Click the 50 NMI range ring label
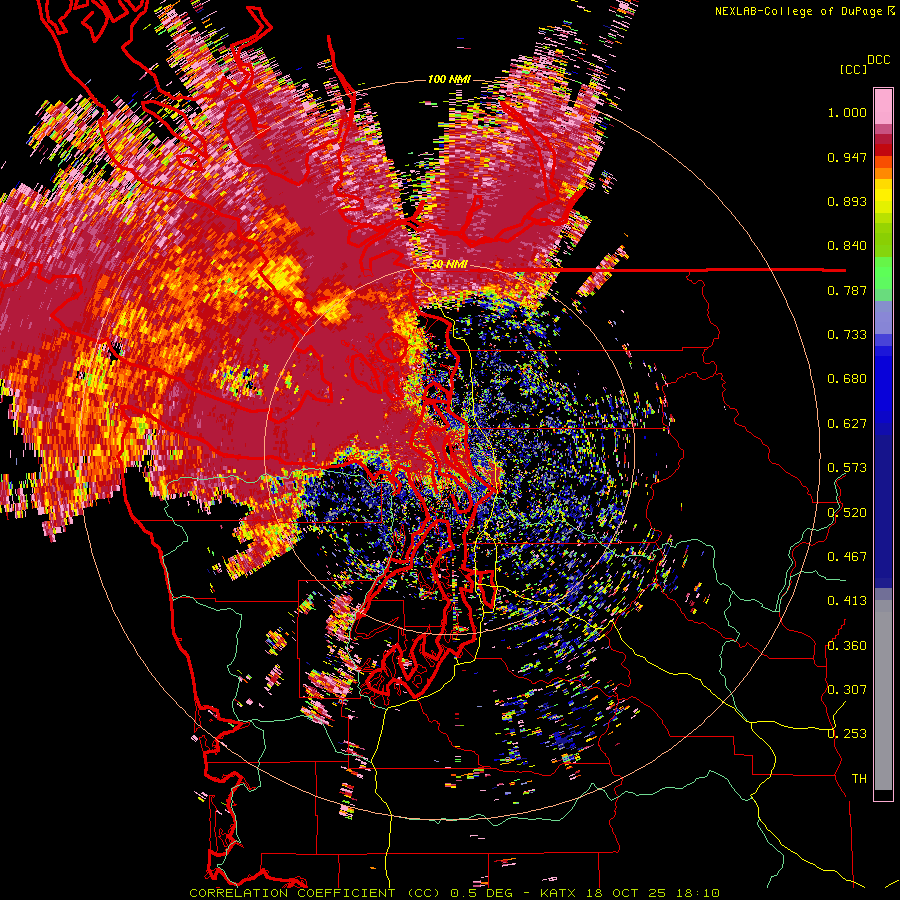The height and width of the screenshot is (900, 900). tap(449, 265)
